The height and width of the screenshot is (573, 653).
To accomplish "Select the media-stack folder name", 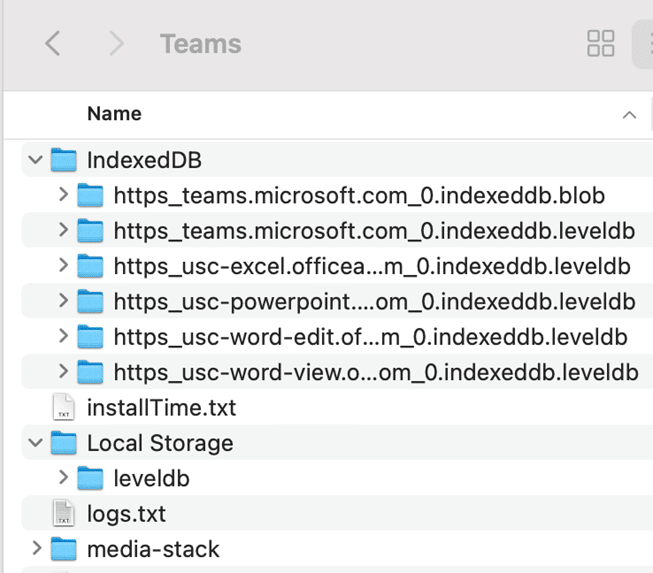I will point(153,549).
